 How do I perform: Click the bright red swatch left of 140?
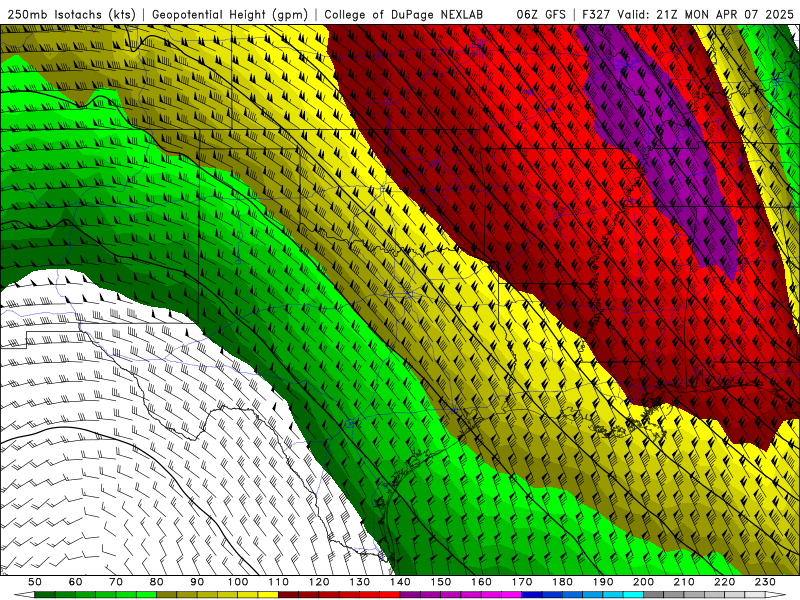(x=390, y=595)
